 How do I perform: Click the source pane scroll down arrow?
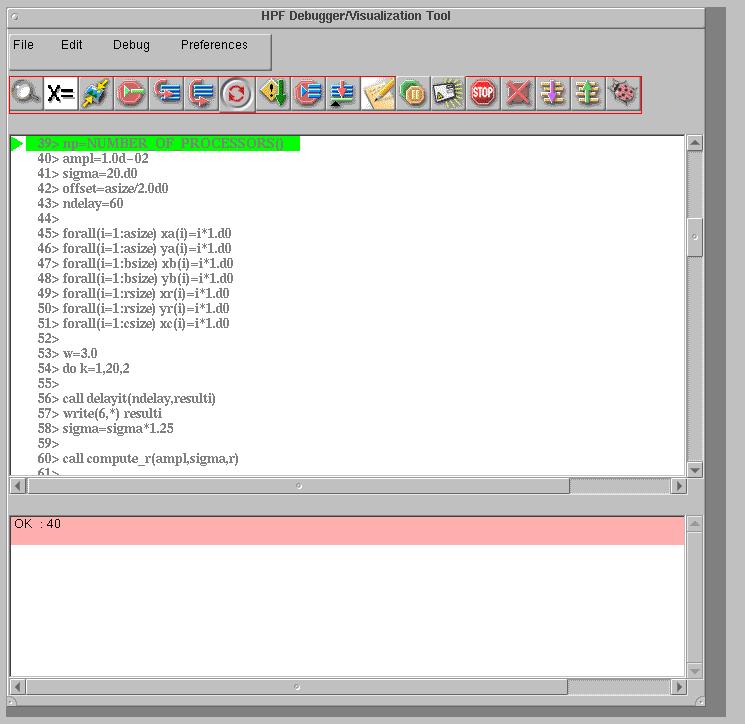(x=695, y=470)
